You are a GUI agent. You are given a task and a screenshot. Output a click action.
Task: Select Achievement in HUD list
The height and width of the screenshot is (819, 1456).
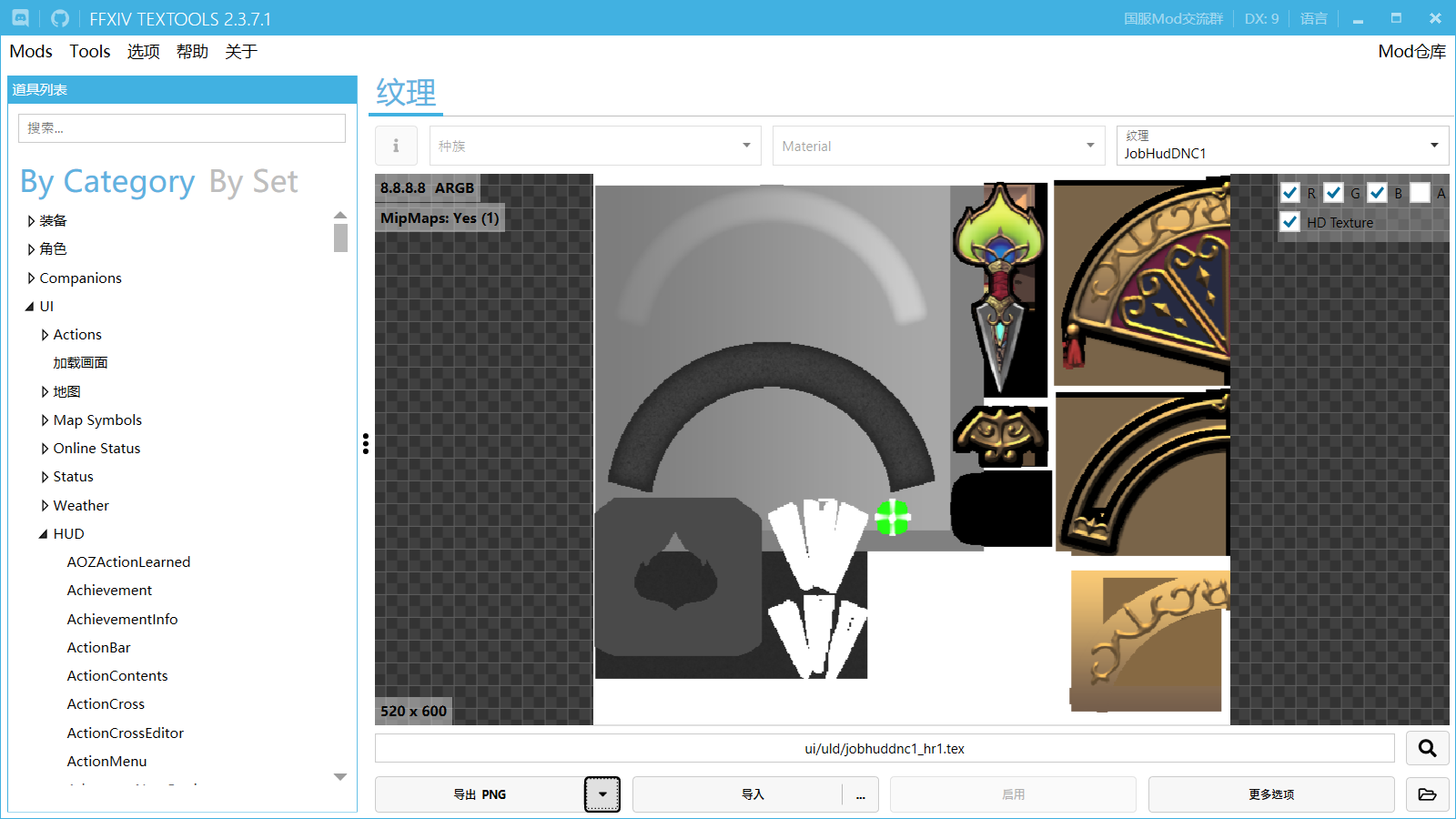pos(109,591)
